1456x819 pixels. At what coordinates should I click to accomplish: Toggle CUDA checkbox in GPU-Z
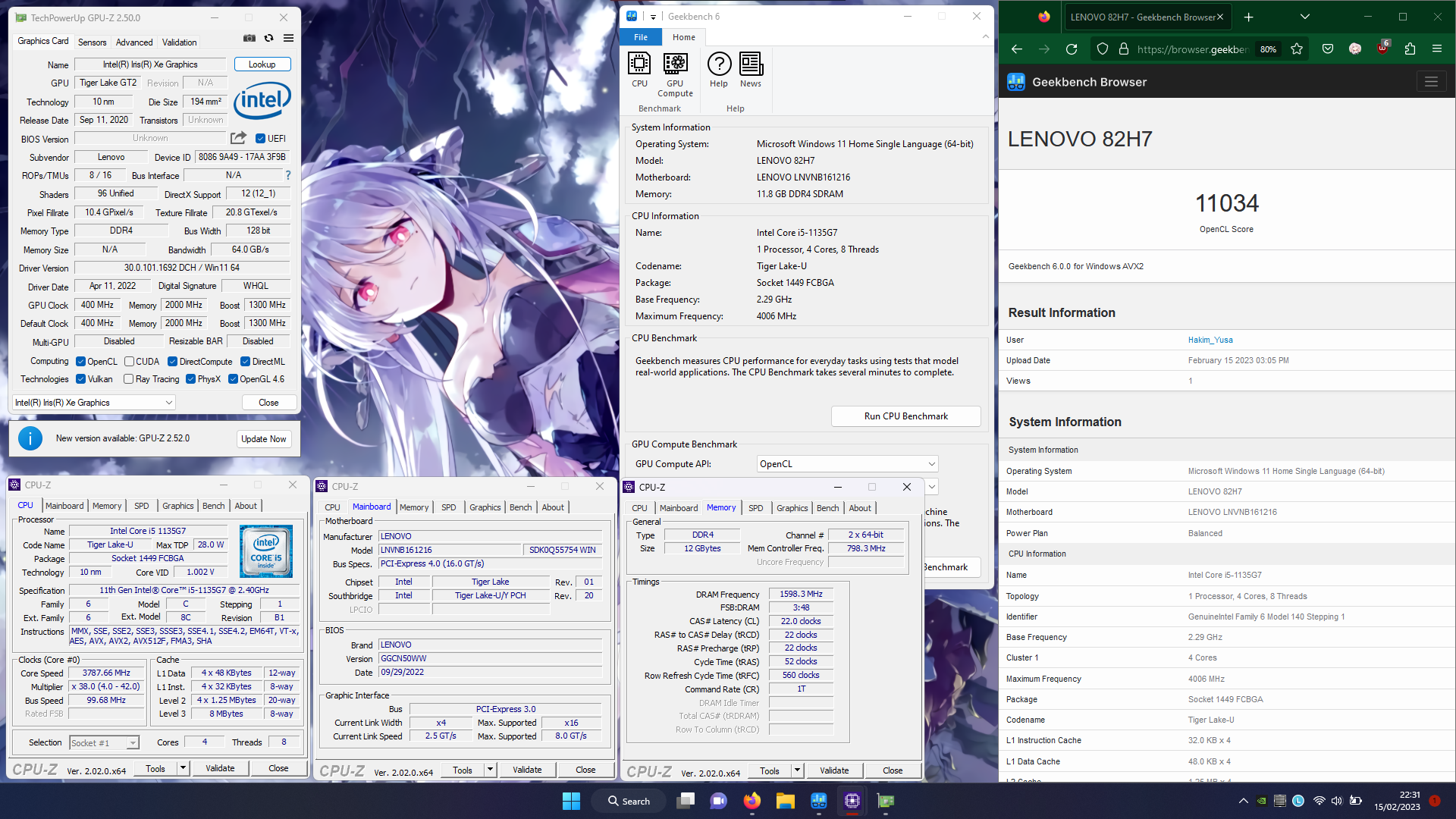pyautogui.click(x=130, y=362)
